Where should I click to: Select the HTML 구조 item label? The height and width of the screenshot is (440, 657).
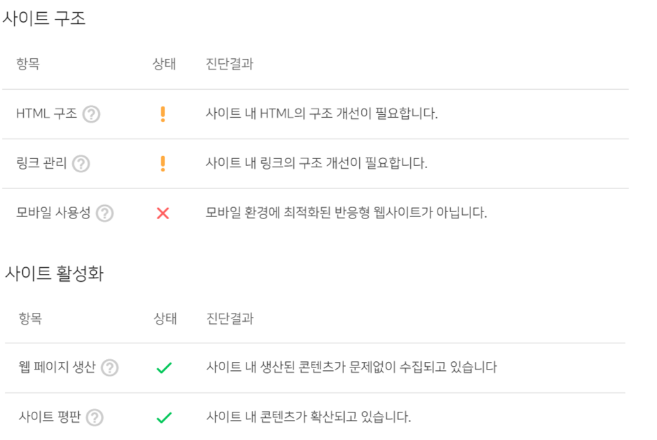(47, 114)
